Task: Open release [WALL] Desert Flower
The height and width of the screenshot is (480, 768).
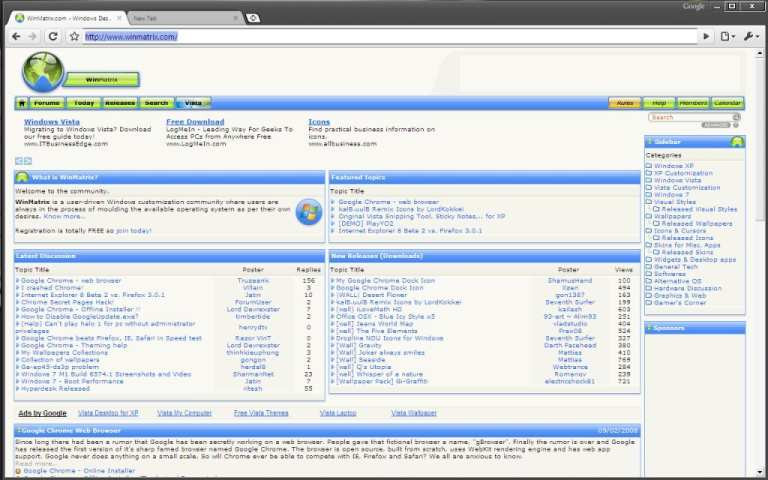Action: click(371, 295)
